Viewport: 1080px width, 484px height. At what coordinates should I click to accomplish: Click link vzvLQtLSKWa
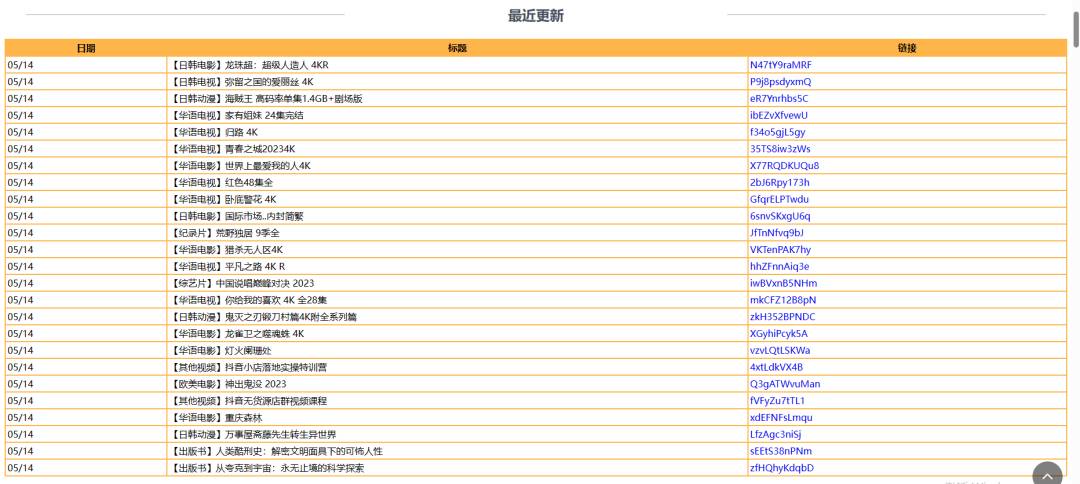780,350
